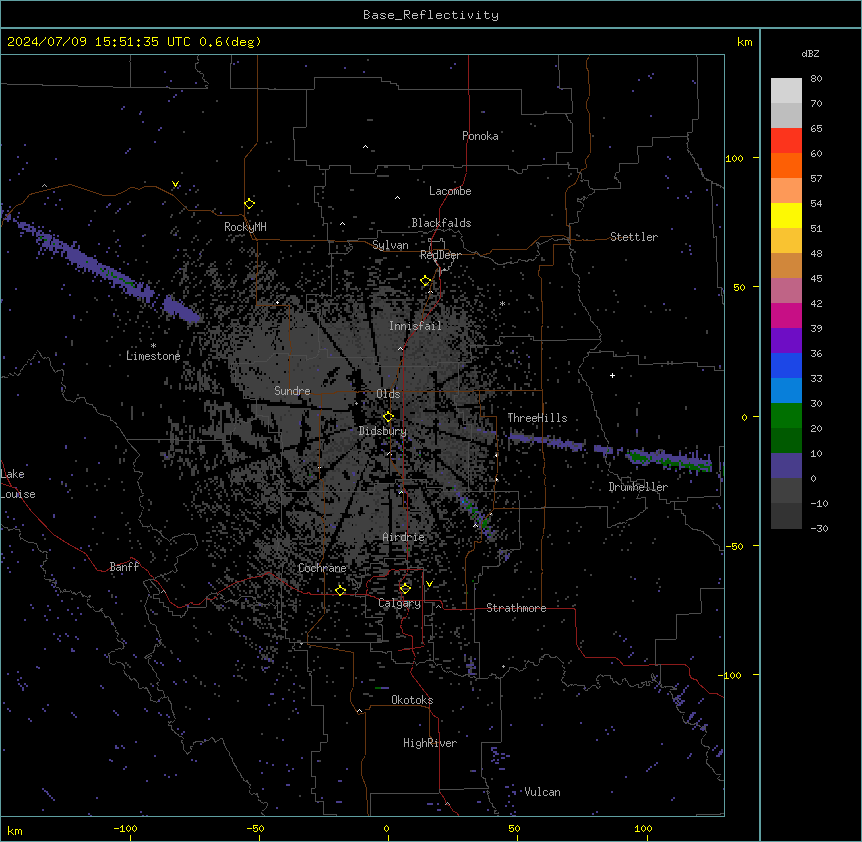
Task: Click the Didsbury city label
Action: click(383, 431)
